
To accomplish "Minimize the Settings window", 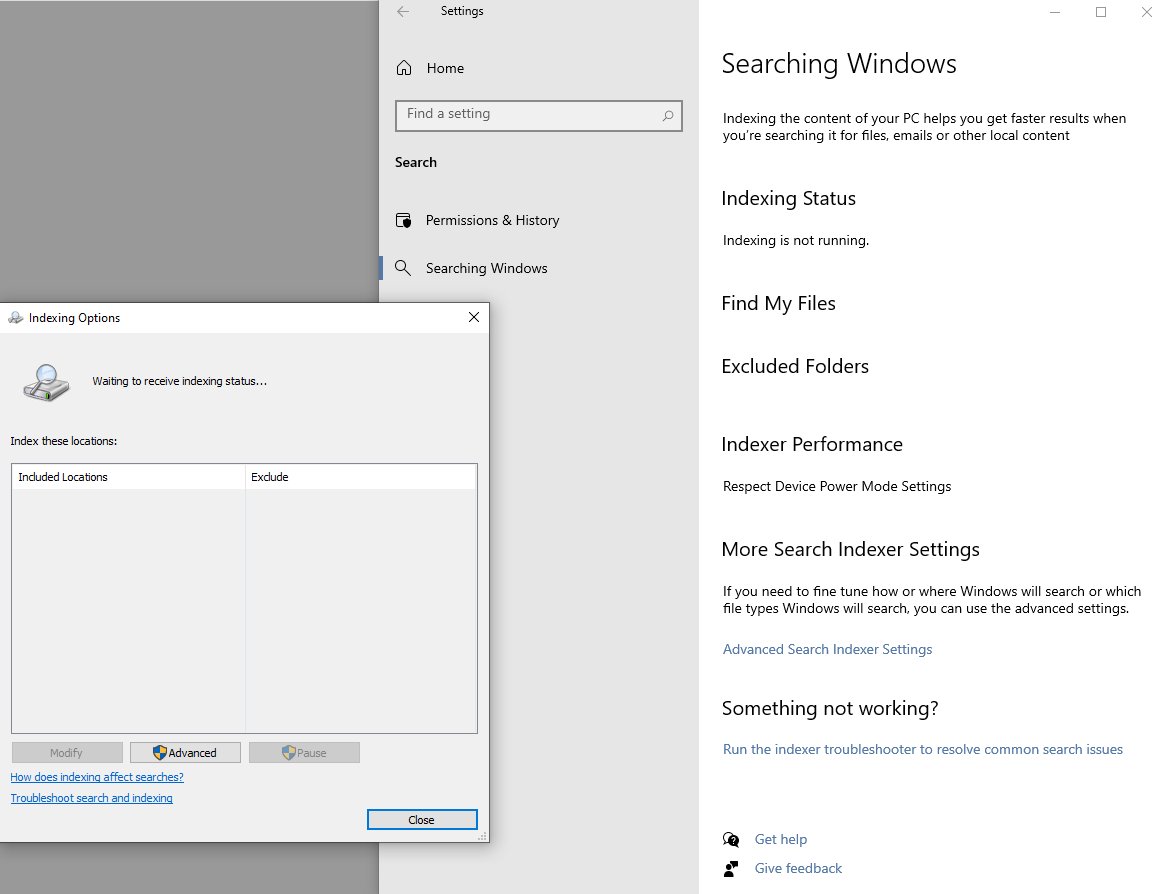I will [1055, 12].
